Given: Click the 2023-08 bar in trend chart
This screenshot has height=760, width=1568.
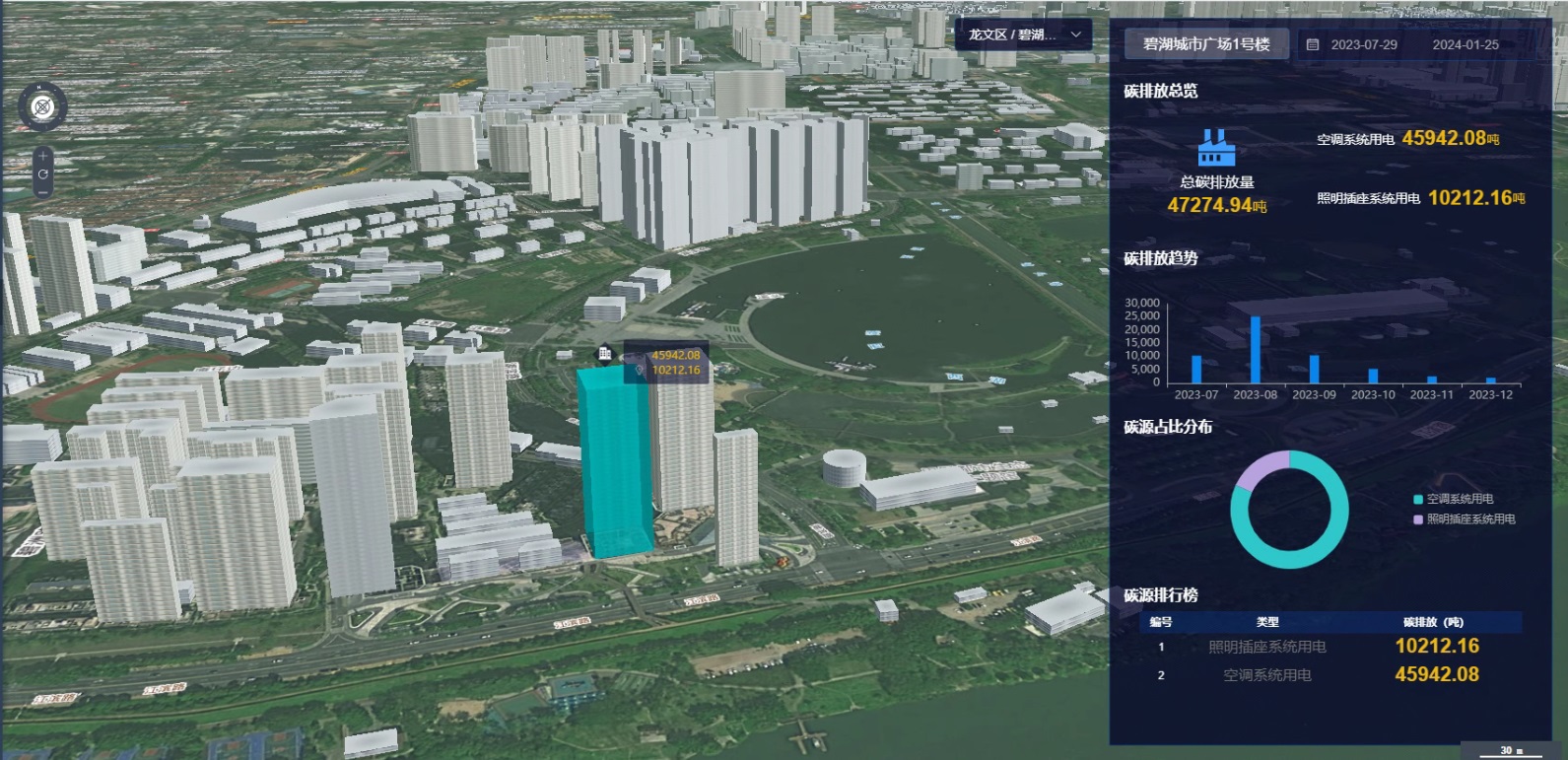Looking at the screenshot, I should (x=1255, y=350).
